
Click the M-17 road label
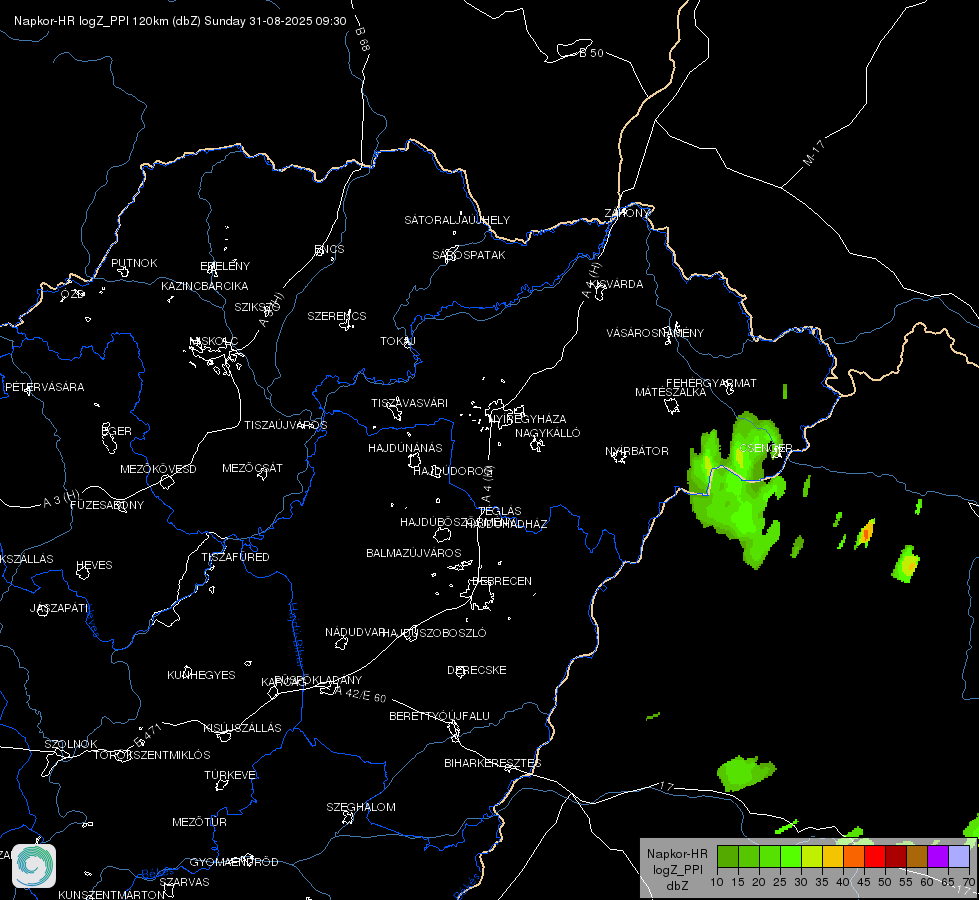point(814,153)
